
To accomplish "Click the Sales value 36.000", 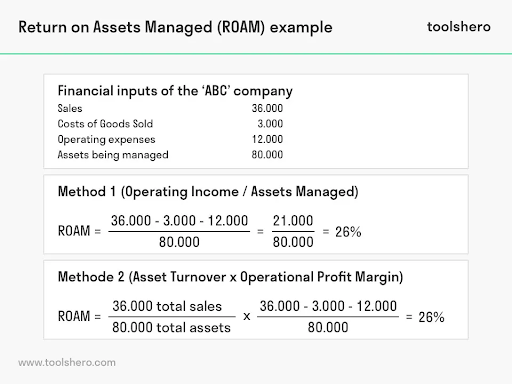I will (267, 108).
